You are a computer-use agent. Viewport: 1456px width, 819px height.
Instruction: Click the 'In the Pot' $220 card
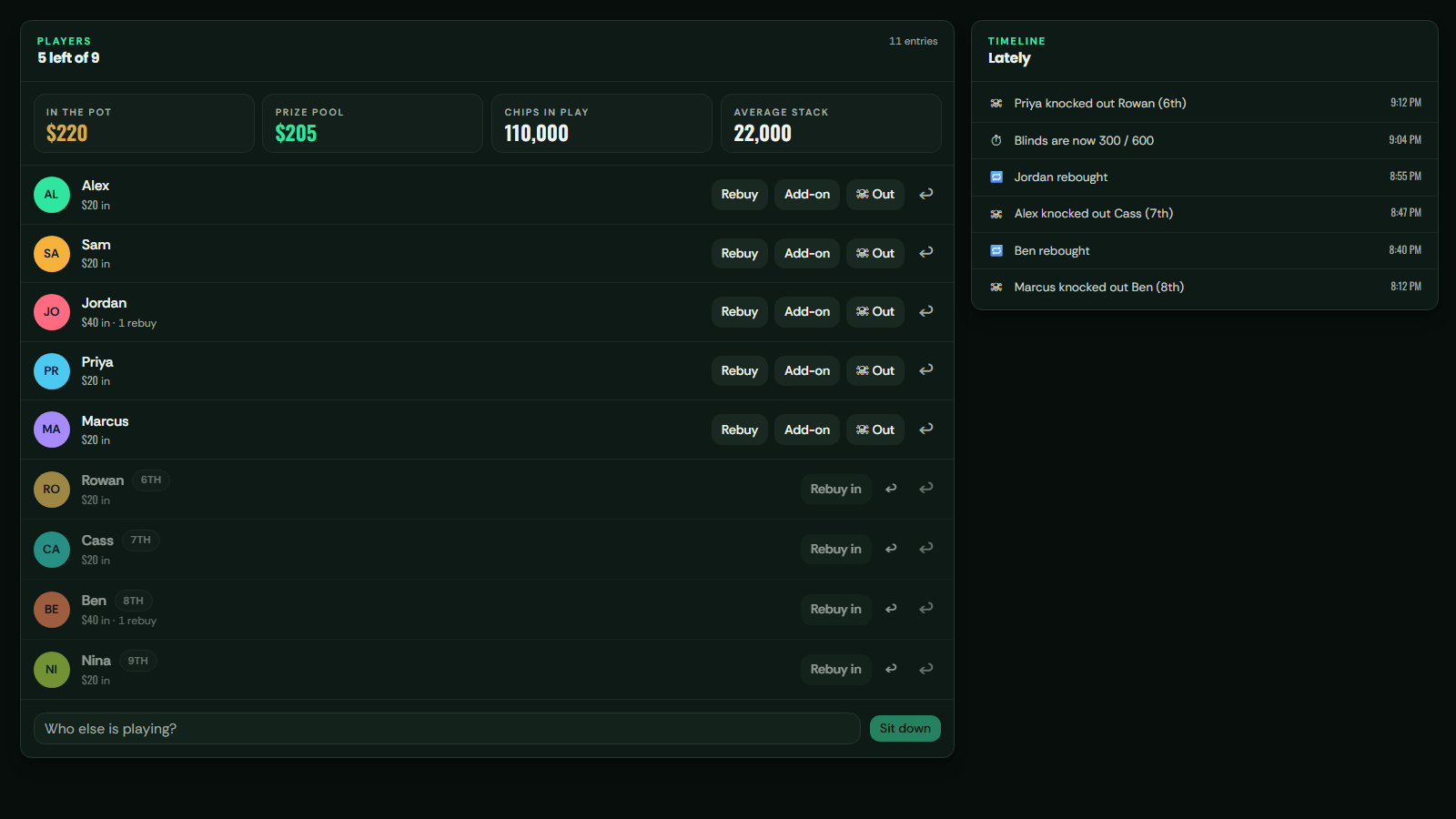tap(144, 123)
